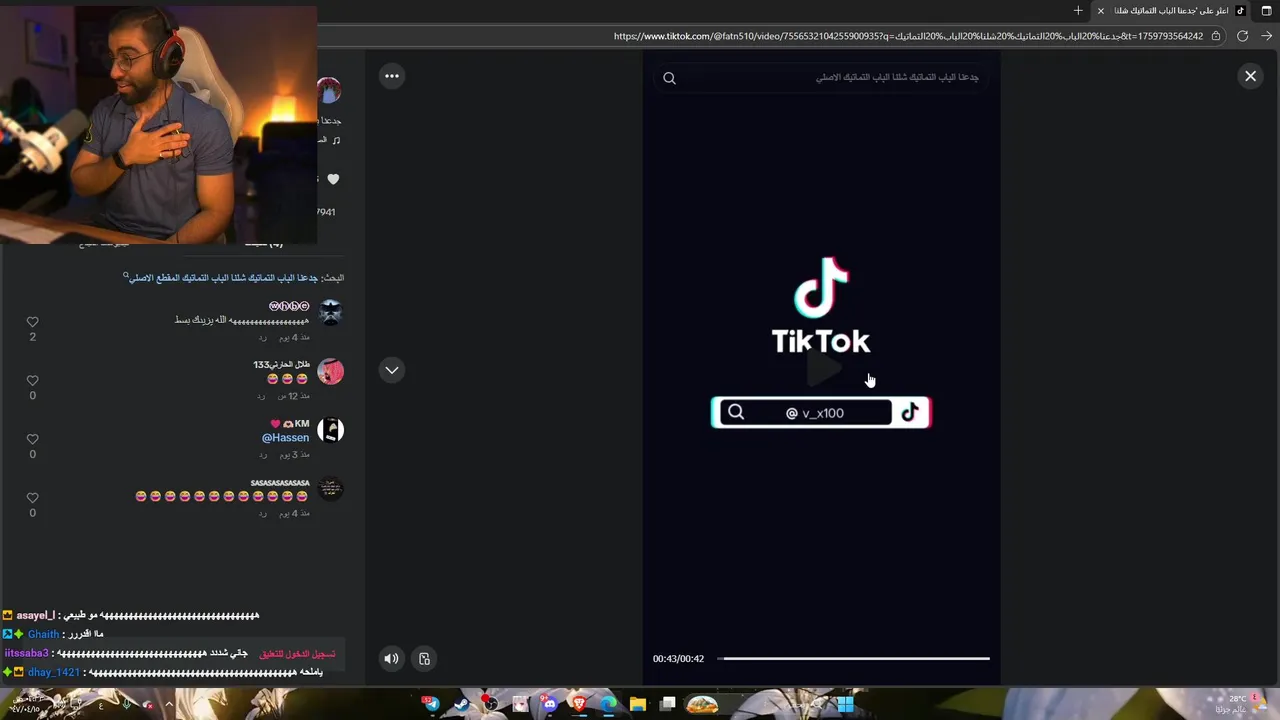Open SASASASASASASA commenter's avatar
This screenshot has height=720, width=1280.
point(330,489)
